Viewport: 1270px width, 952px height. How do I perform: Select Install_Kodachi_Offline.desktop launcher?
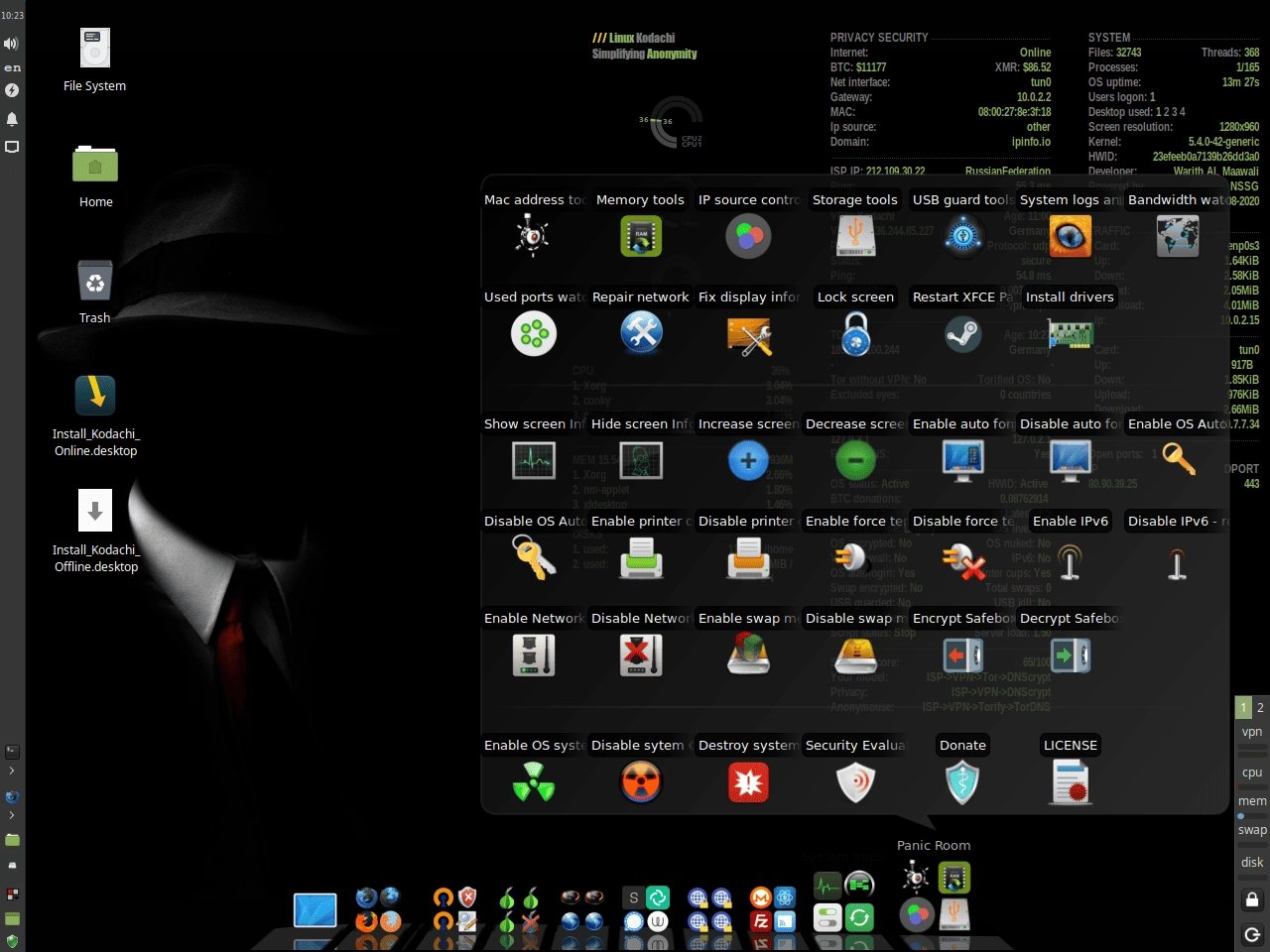coord(95,511)
